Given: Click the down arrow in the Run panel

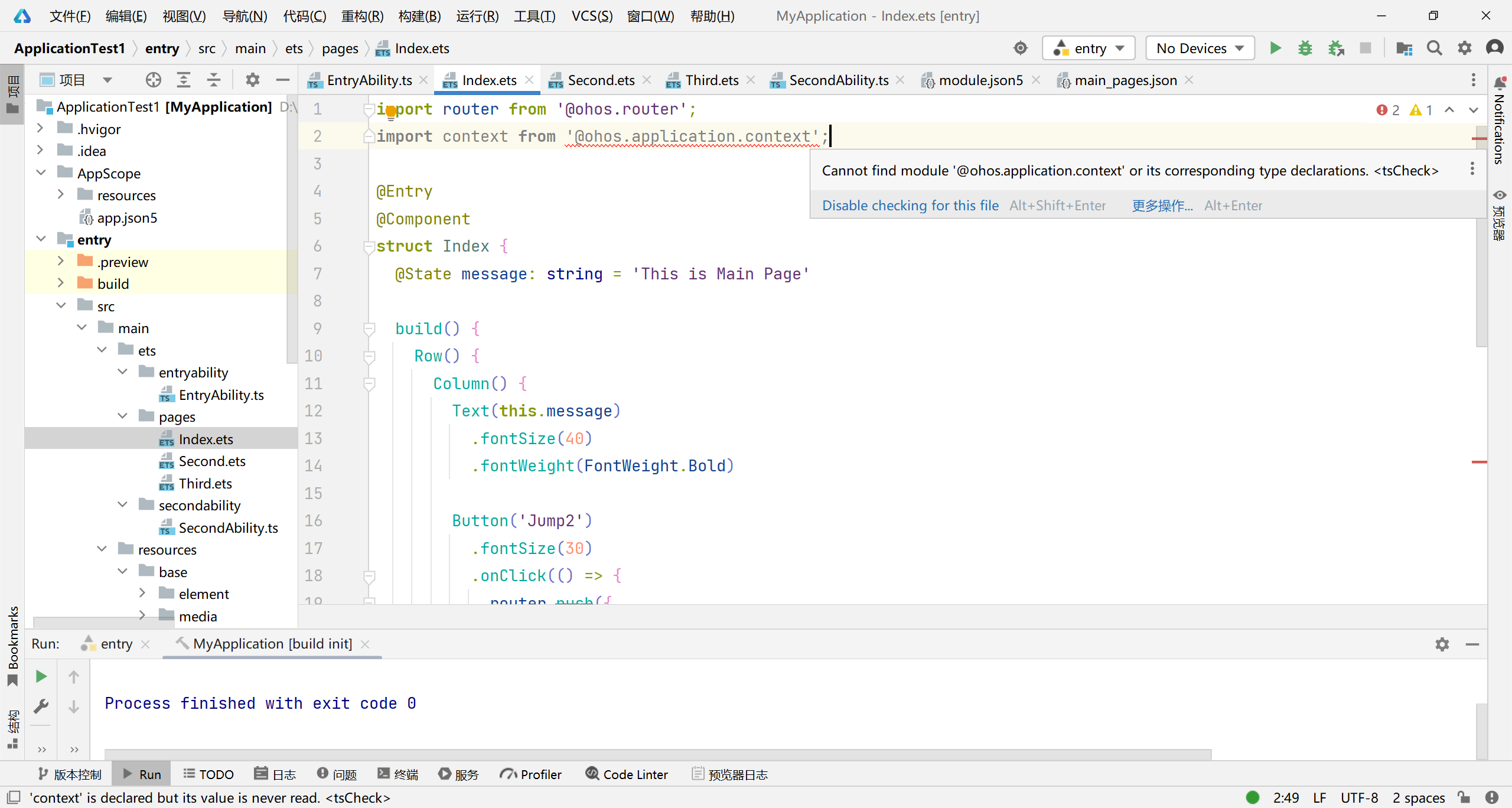Looking at the screenshot, I should (x=73, y=706).
